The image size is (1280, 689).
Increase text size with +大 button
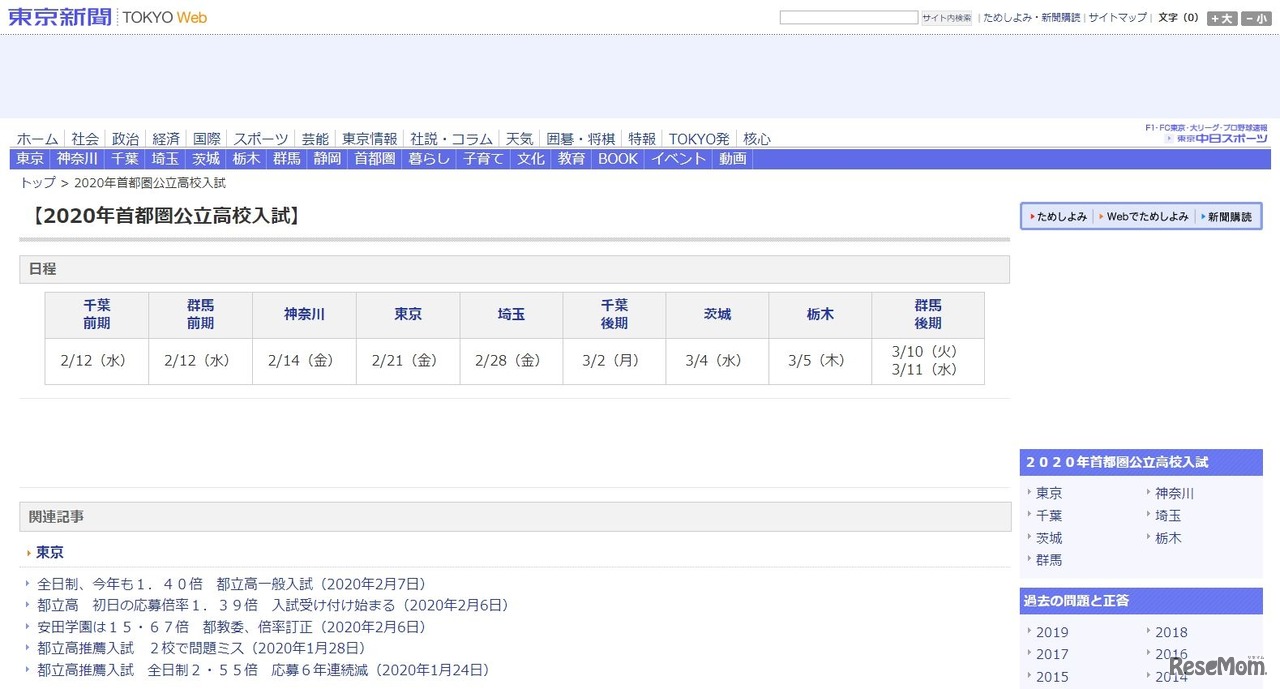pos(1221,18)
